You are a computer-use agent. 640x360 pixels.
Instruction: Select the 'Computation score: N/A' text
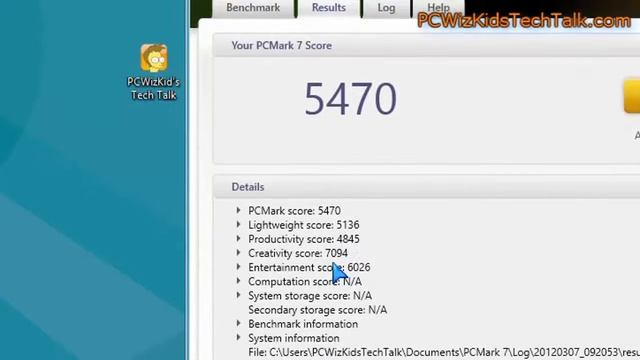pos(305,282)
